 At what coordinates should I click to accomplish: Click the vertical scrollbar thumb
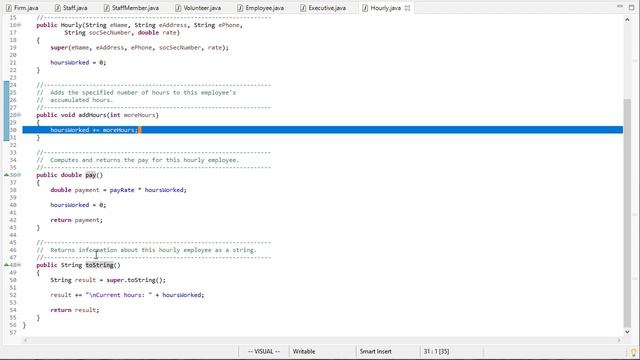click(627, 213)
